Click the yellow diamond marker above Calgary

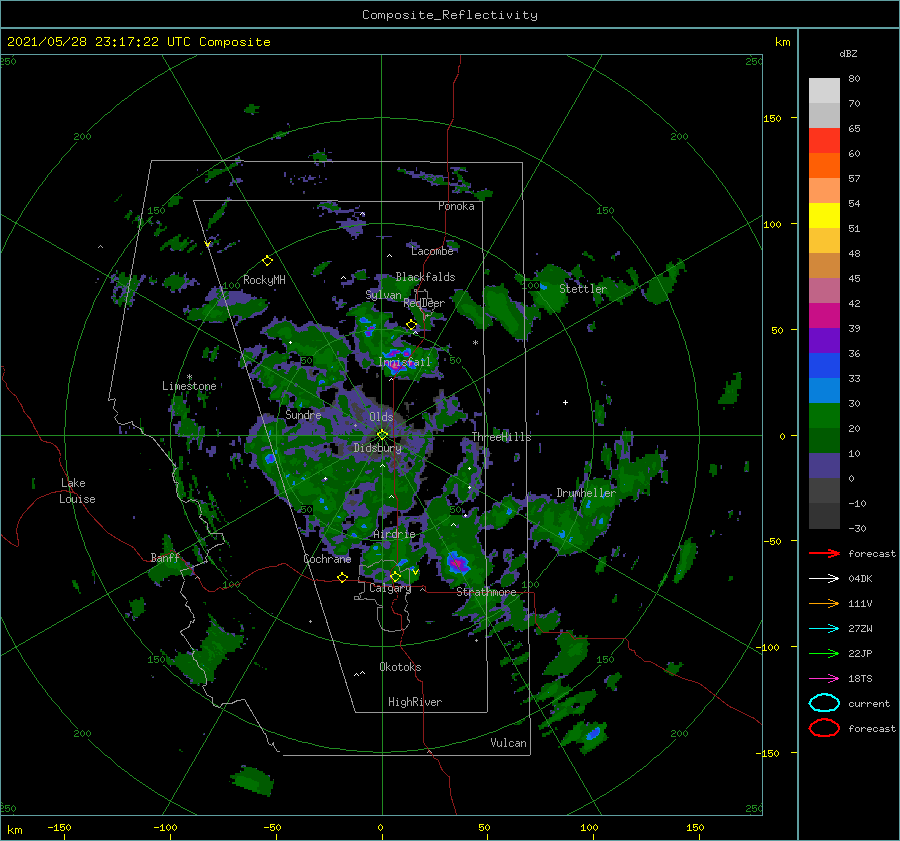[395, 576]
